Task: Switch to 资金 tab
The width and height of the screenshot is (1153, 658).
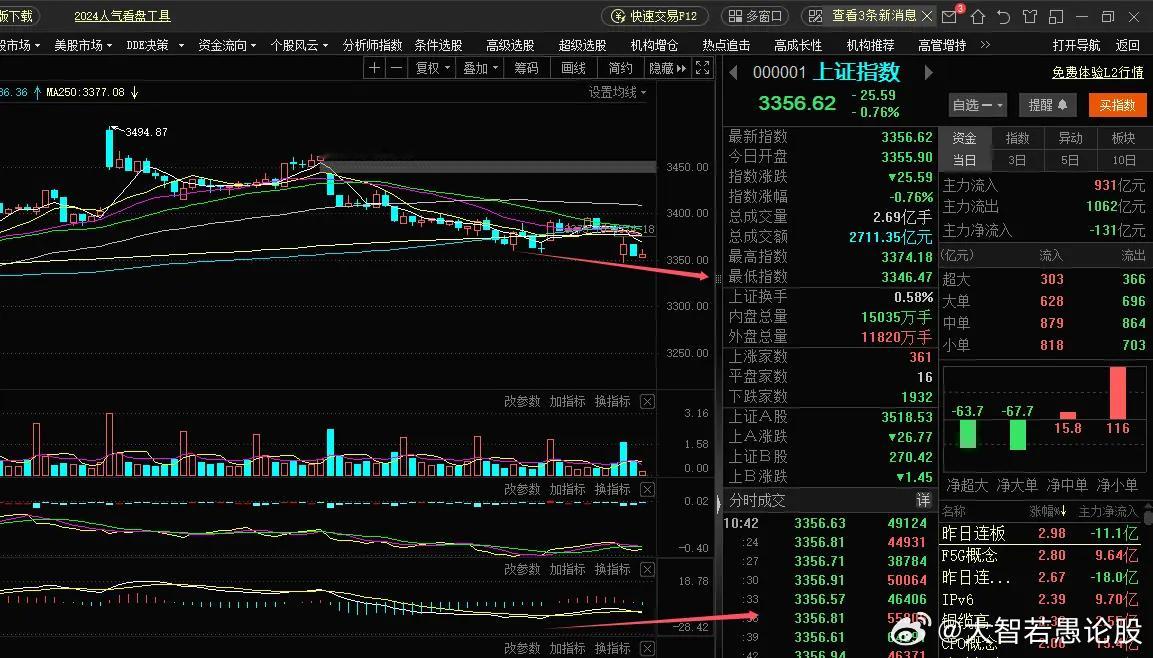Action: [965, 138]
